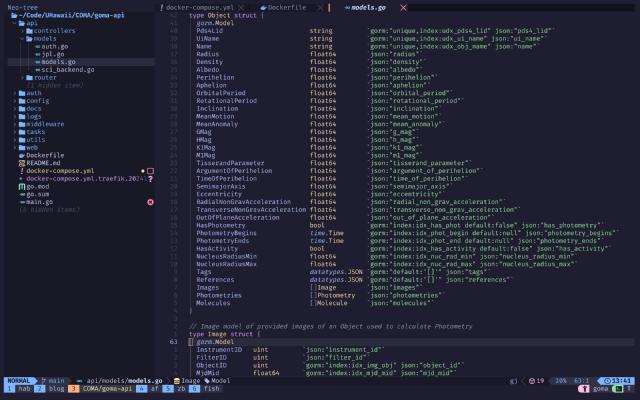
Task: Click the whale icon on the Dockerfile tab
Action: (263, 8)
